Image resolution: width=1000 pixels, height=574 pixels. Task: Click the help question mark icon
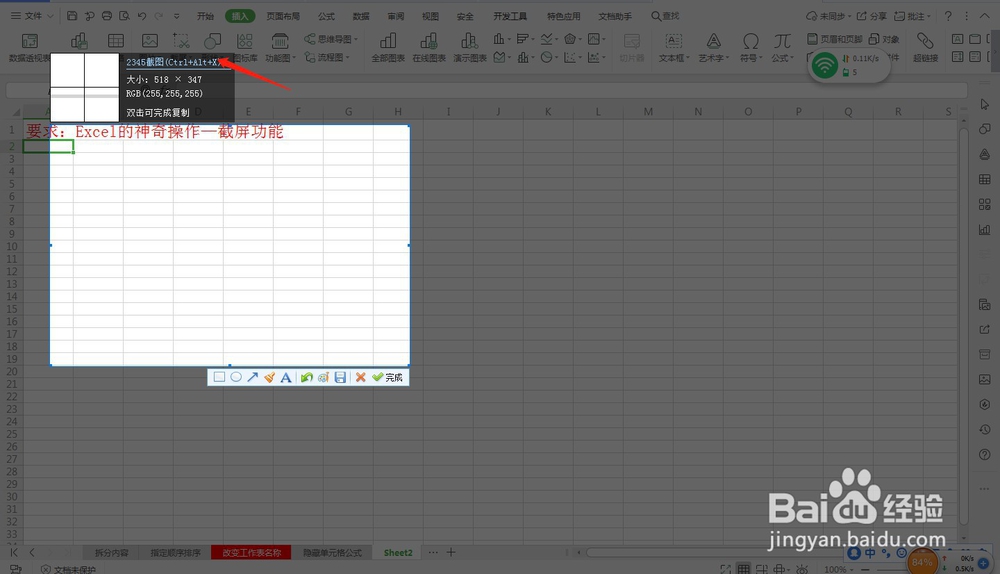point(948,16)
